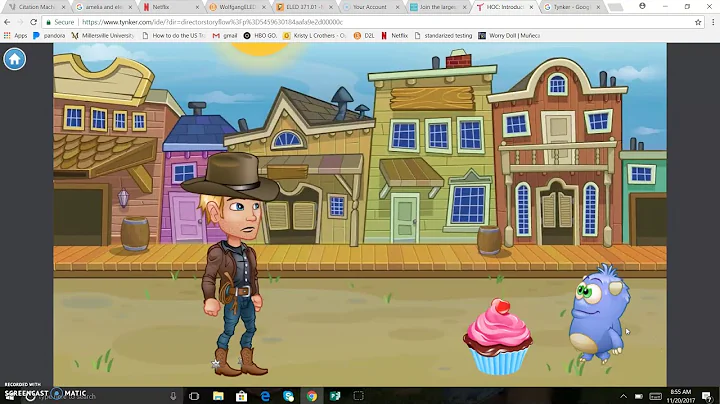The width and height of the screenshot is (720, 404).
Task: Open the Netflix bookmark in bookmarks bar
Action: pos(394,35)
